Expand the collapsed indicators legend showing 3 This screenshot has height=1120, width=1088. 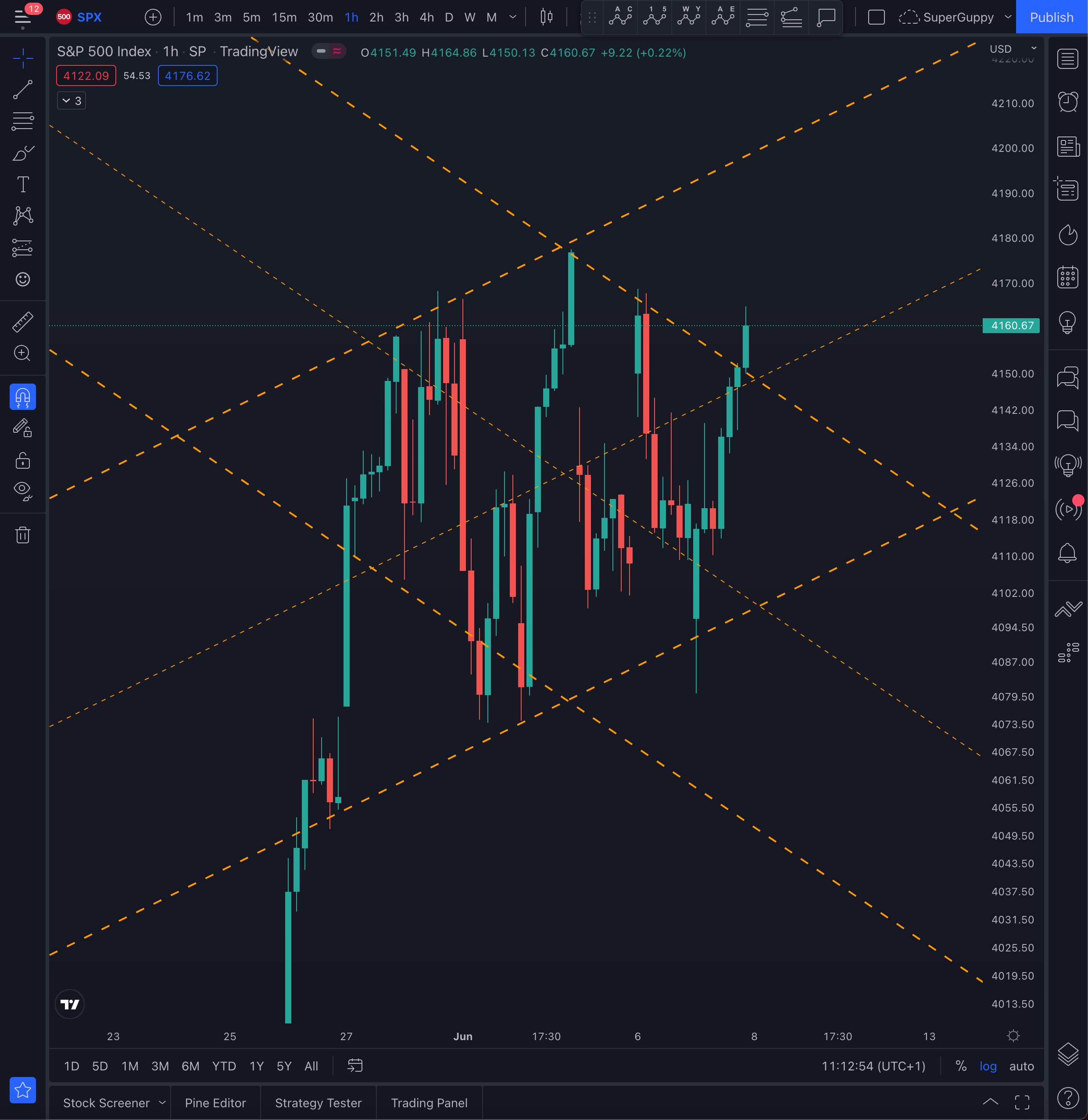[x=72, y=101]
